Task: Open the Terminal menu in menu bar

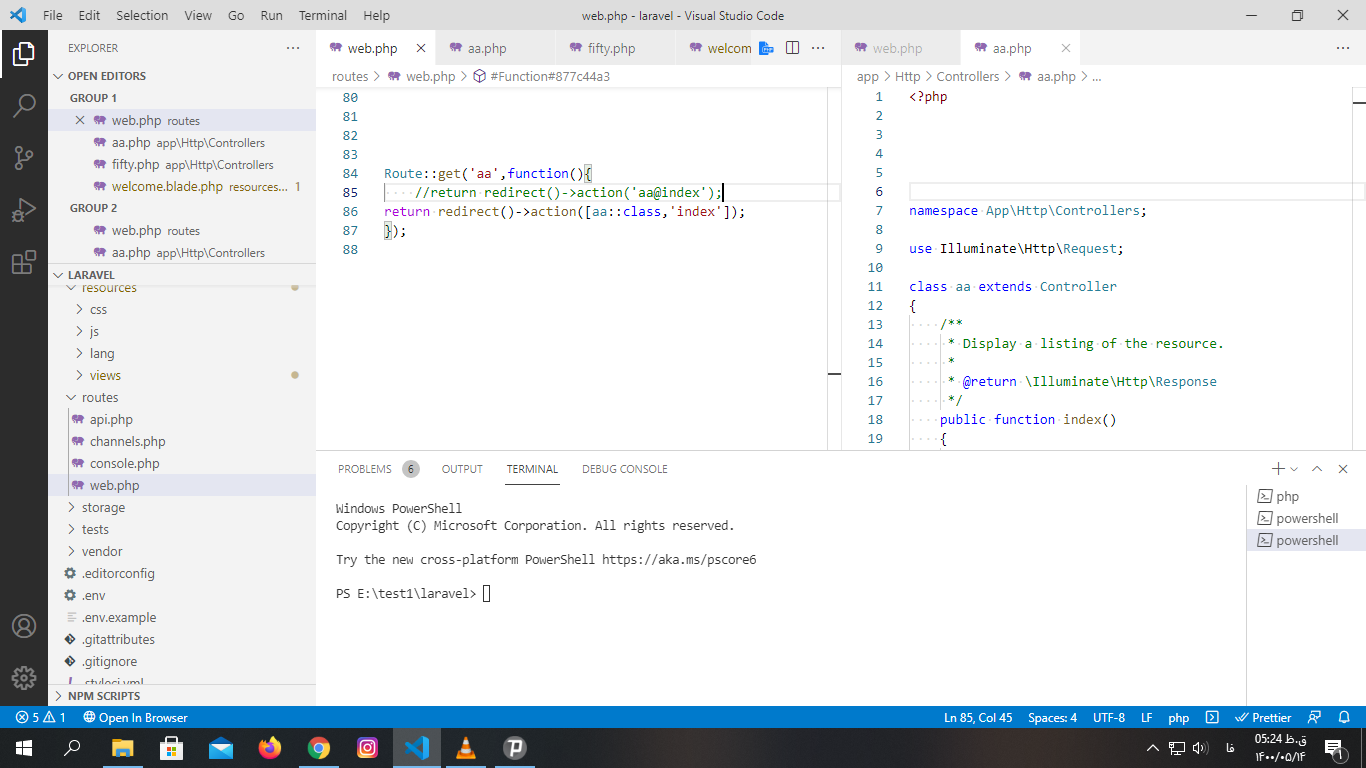Action: tap(323, 15)
